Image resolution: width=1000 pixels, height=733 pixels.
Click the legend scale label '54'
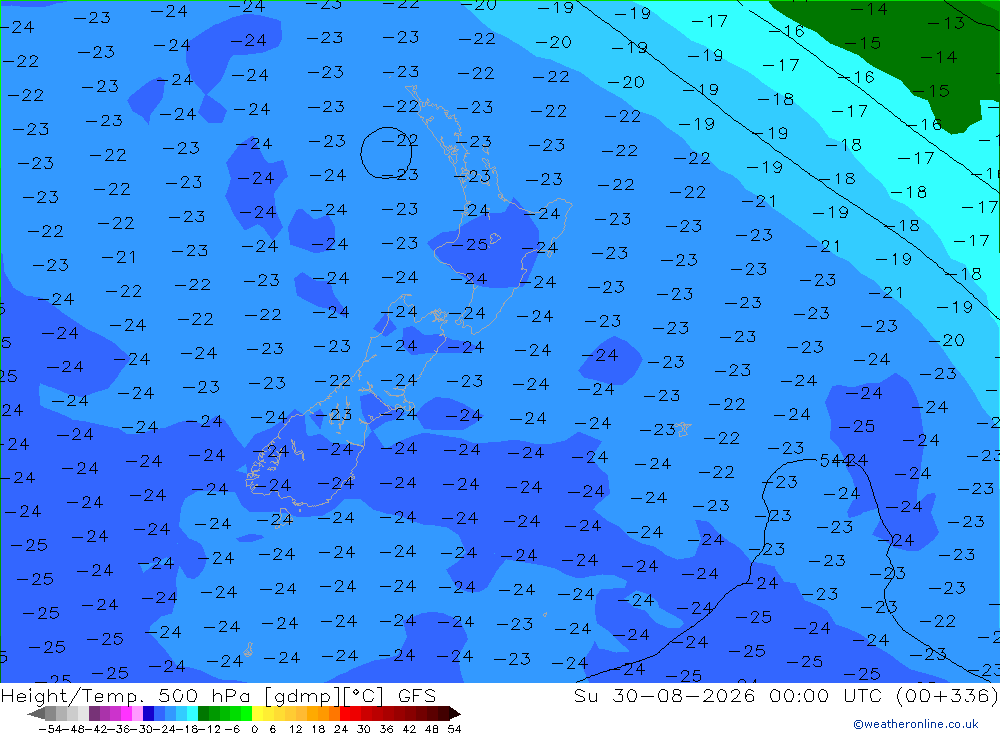(454, 729)
